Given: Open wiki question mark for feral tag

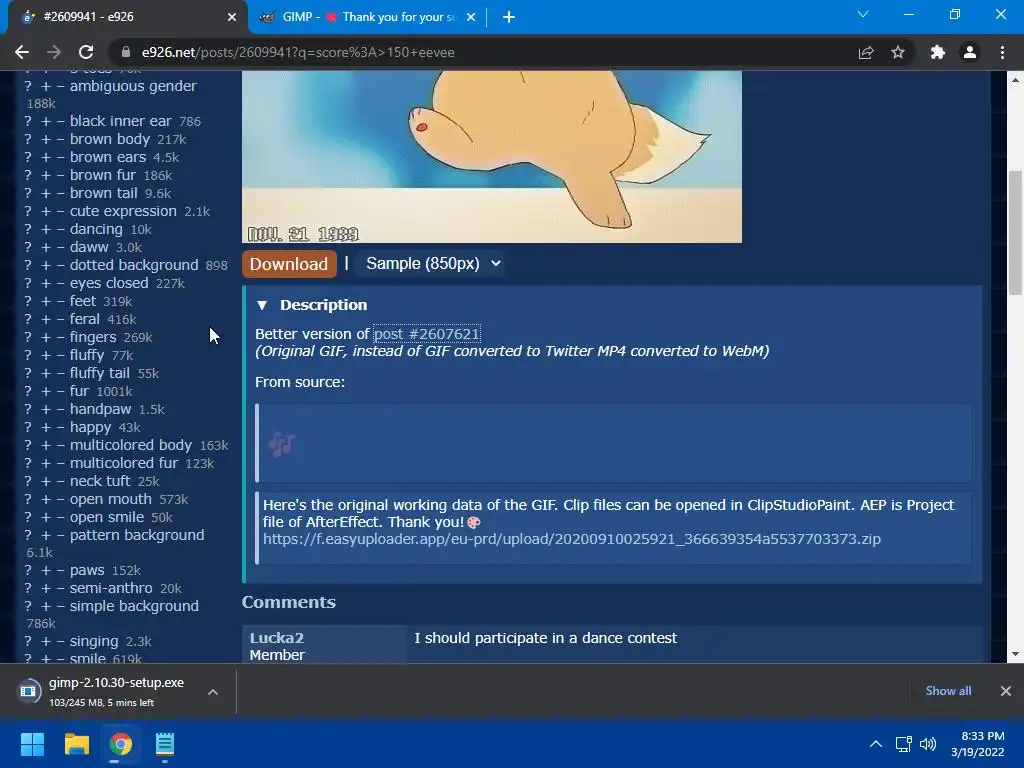Looking at the screenshot, I should pos(28,319).
